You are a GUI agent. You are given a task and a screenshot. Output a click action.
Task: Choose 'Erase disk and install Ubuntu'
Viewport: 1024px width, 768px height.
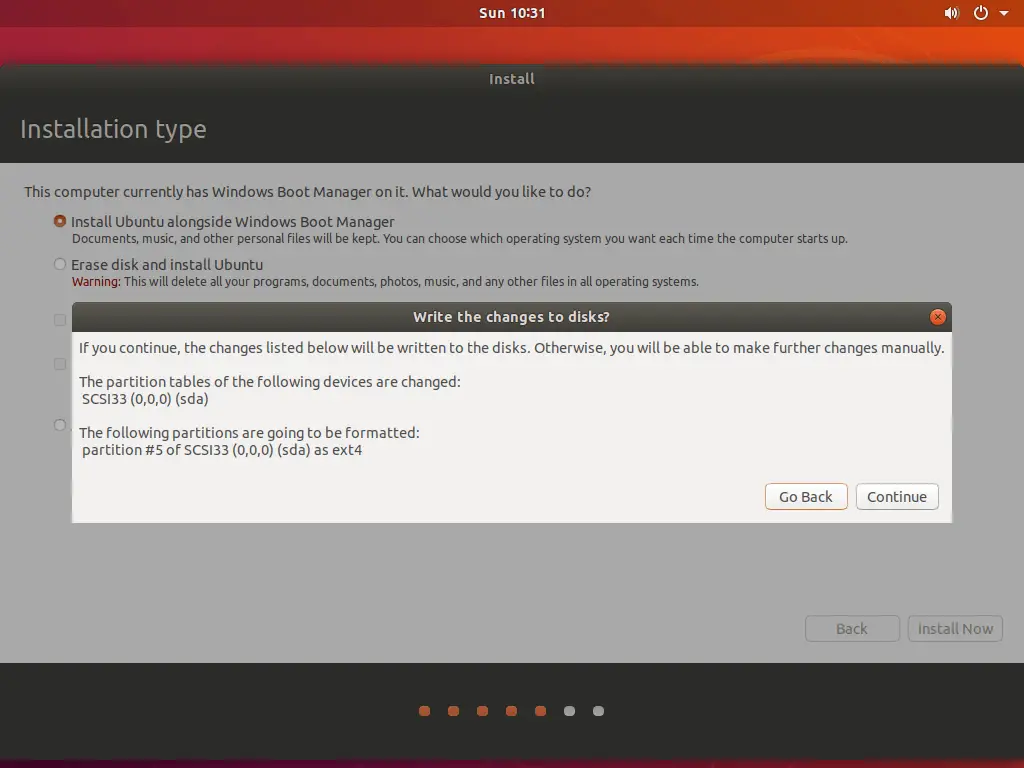click(x=59, y=264)
